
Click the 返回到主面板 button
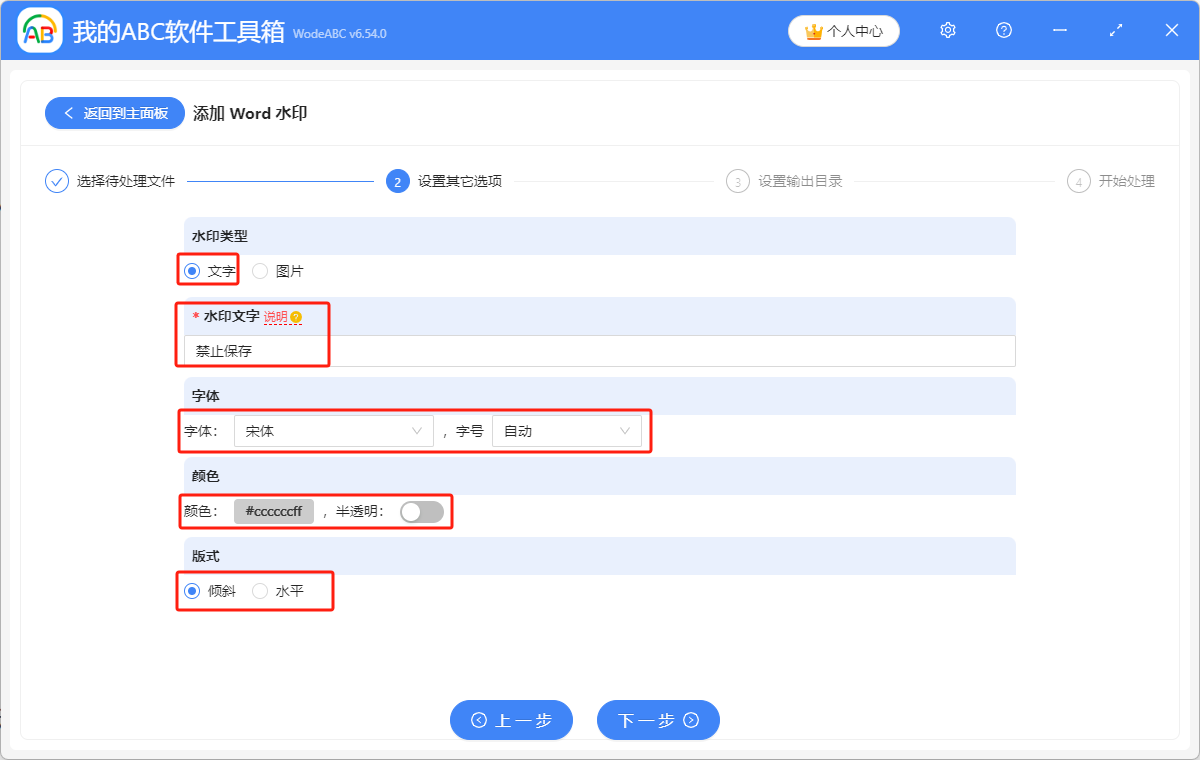tap(114, 112)
